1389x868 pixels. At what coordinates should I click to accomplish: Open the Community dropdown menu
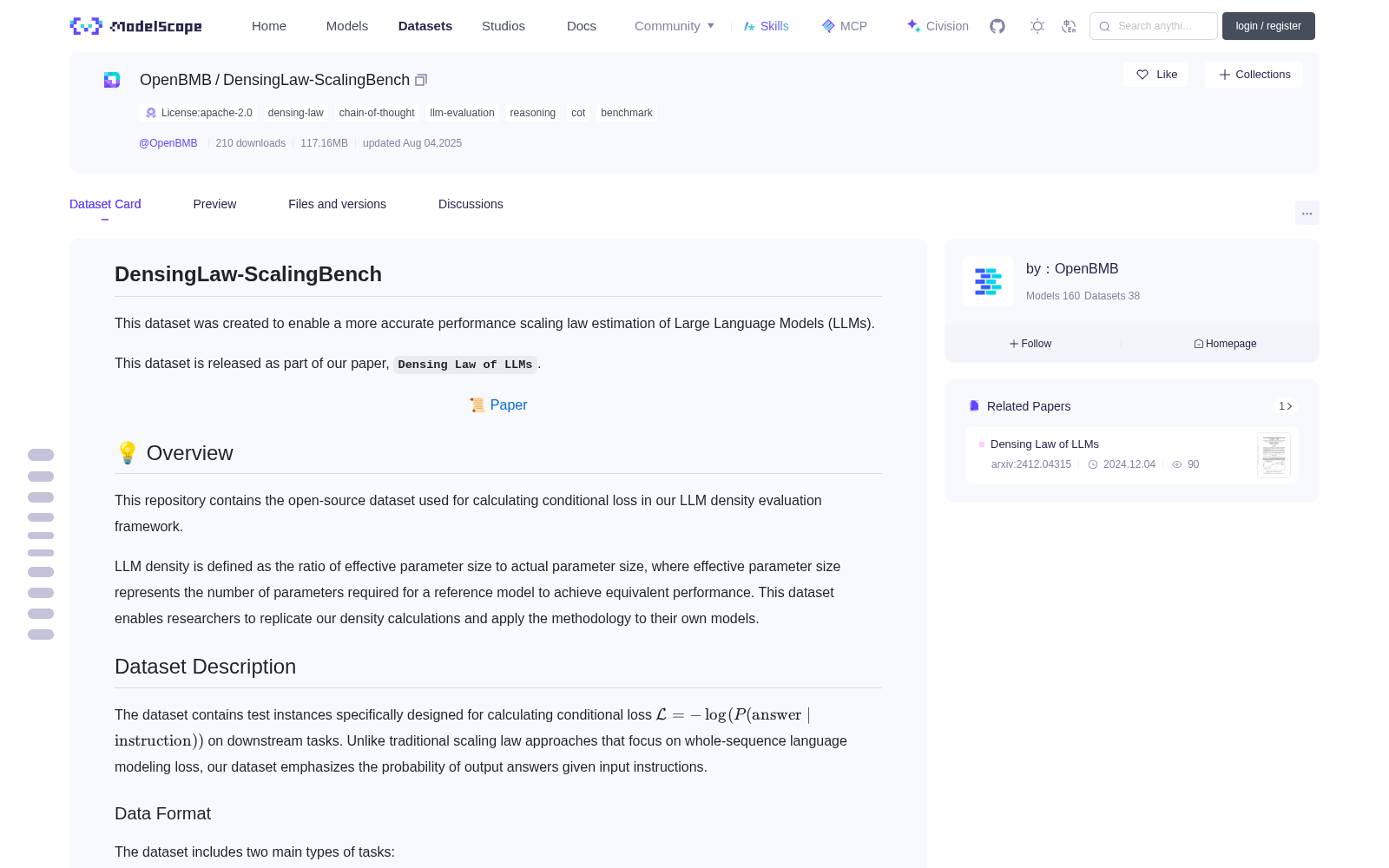click(675, 26)
